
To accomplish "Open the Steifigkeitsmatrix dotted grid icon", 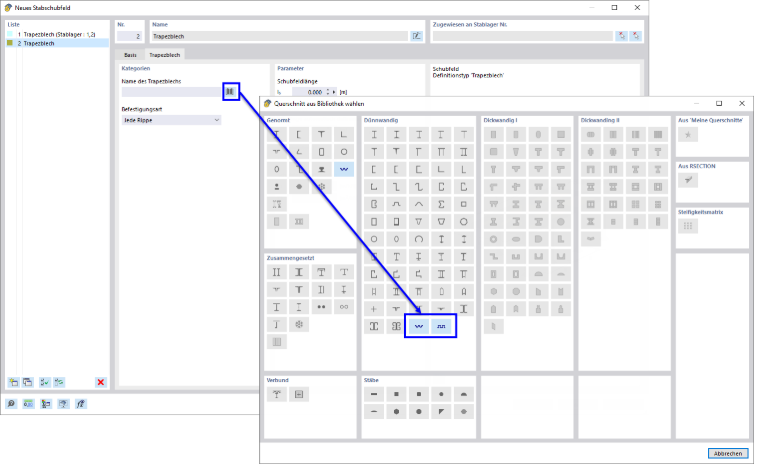I will (x=688, y=226).
